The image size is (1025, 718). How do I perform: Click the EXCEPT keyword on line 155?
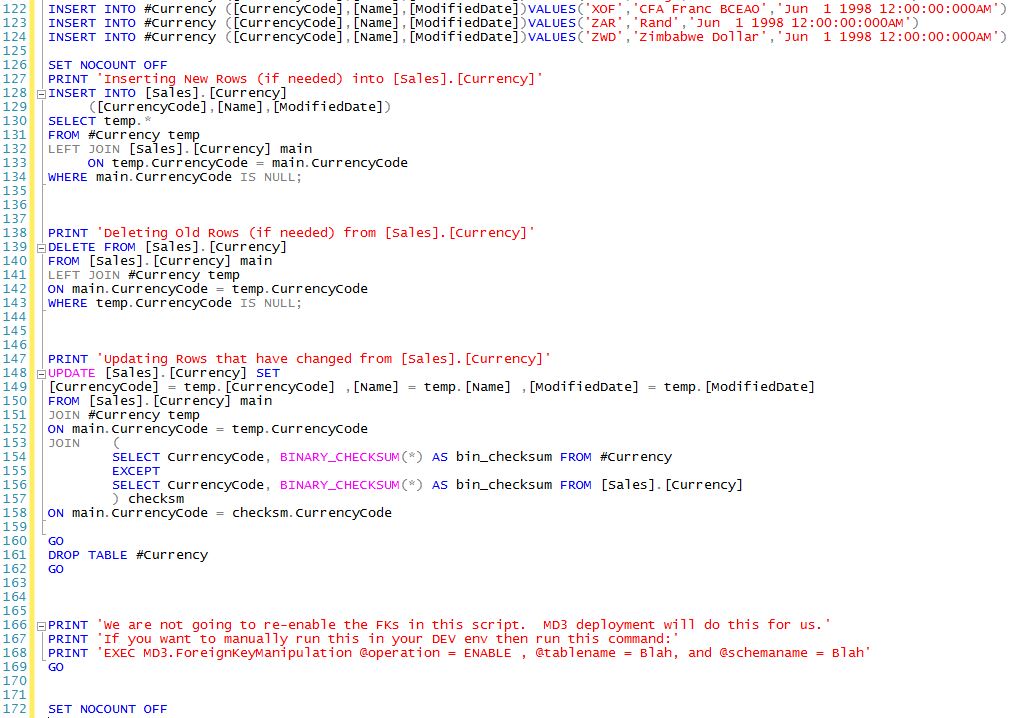point(136,470)
